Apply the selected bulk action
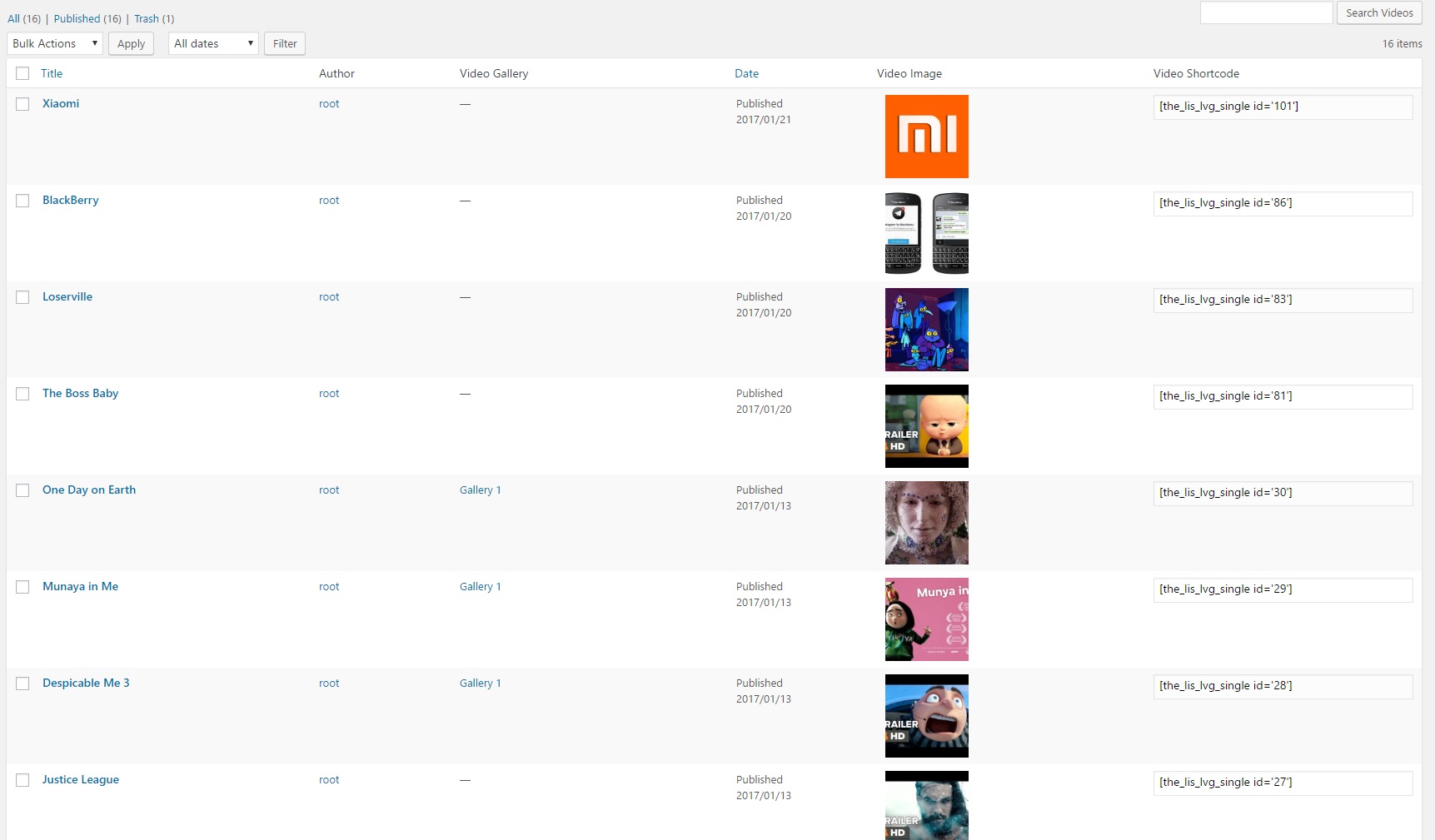Screen dimensions: 1435x840 [x=131, y=43]
